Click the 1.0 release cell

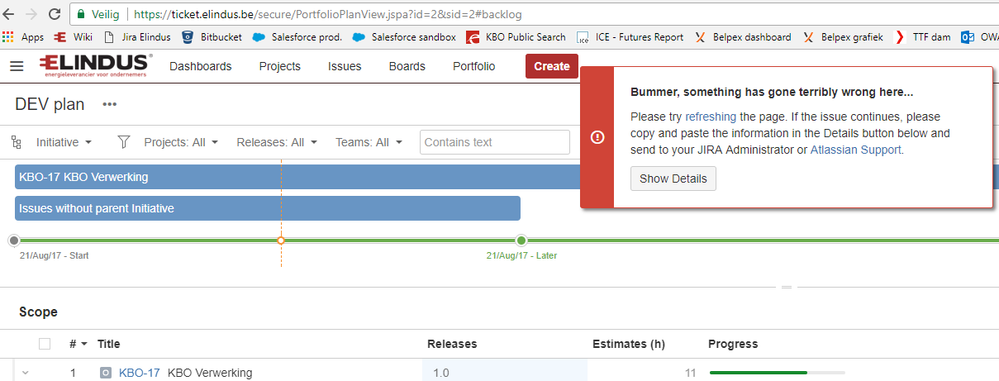(x=505, y=373)
